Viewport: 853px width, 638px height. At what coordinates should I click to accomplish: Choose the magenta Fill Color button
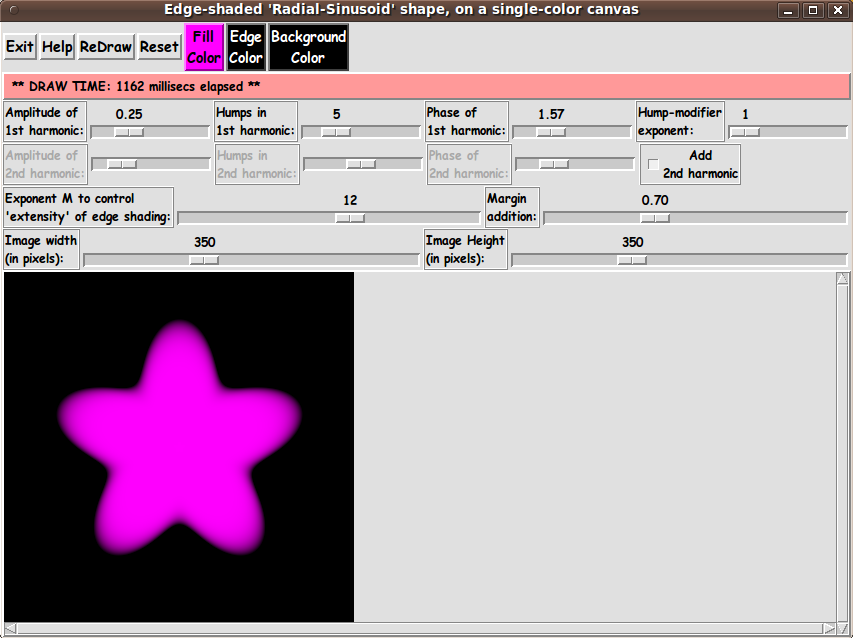click(x=204, y=47)
